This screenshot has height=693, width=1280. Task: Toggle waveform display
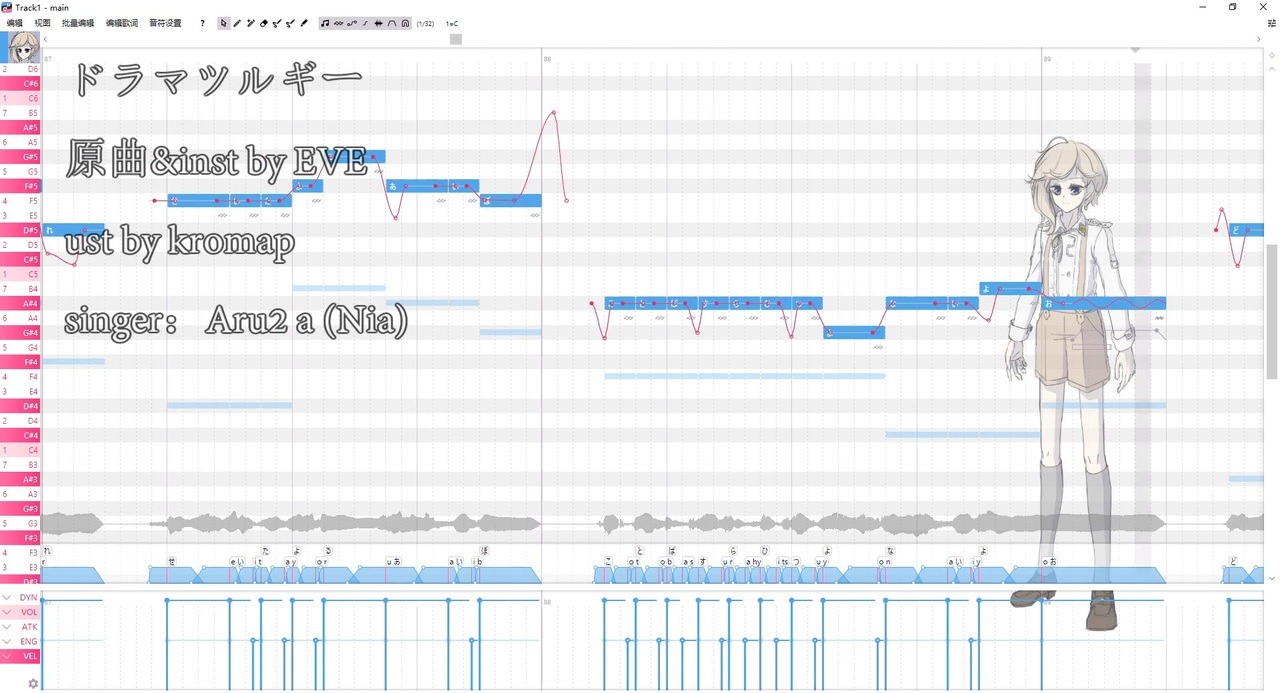tap(378, 23)
